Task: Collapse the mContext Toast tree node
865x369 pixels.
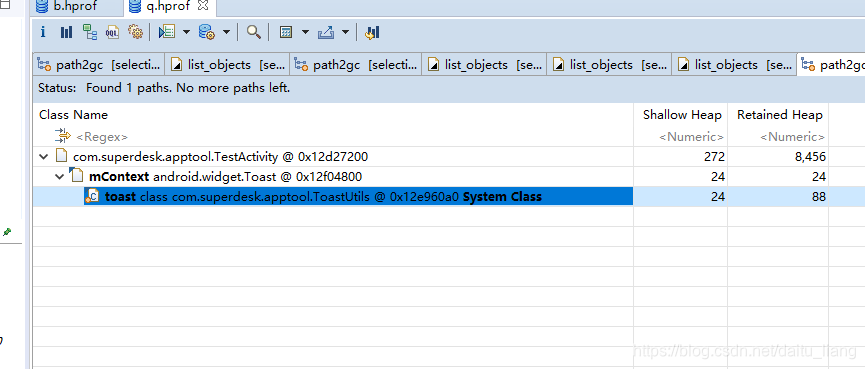Action: tap(60, 177)
